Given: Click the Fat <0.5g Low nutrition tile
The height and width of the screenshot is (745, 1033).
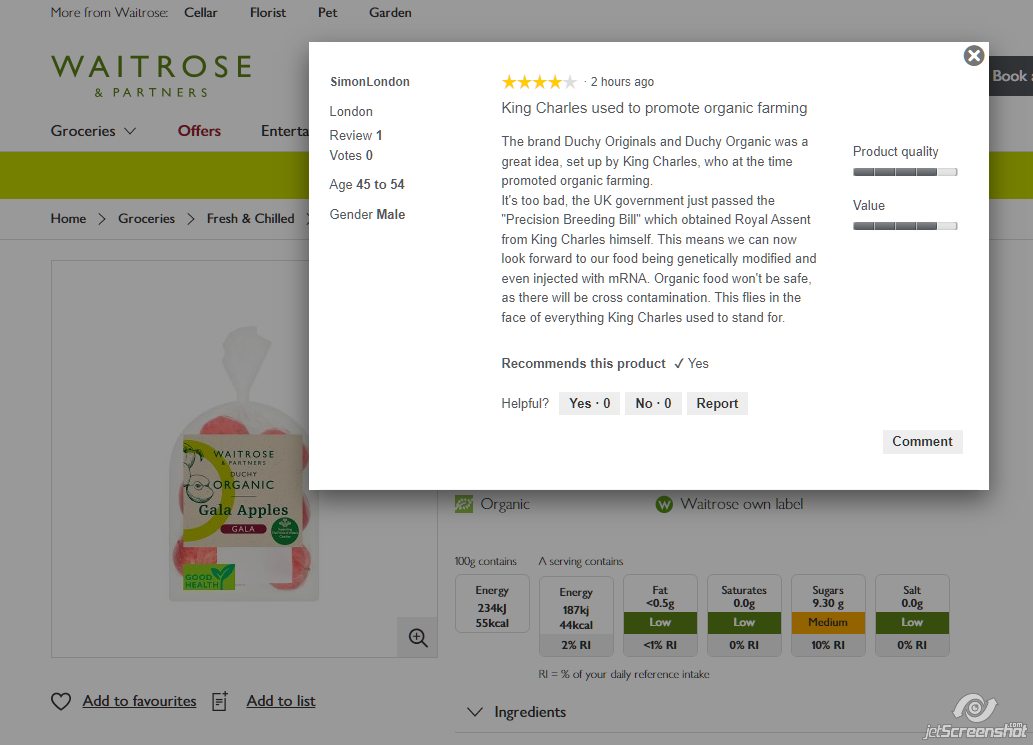Looking at the screenshot, I should [x=660, y=616].
